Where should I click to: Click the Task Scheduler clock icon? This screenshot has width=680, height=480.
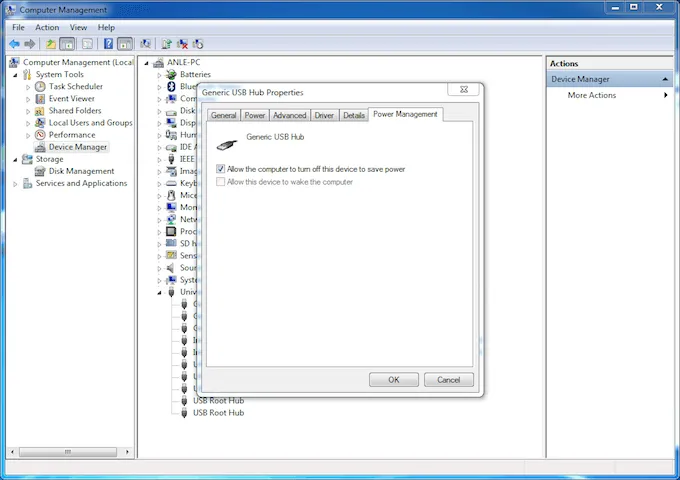pos(40,87)
